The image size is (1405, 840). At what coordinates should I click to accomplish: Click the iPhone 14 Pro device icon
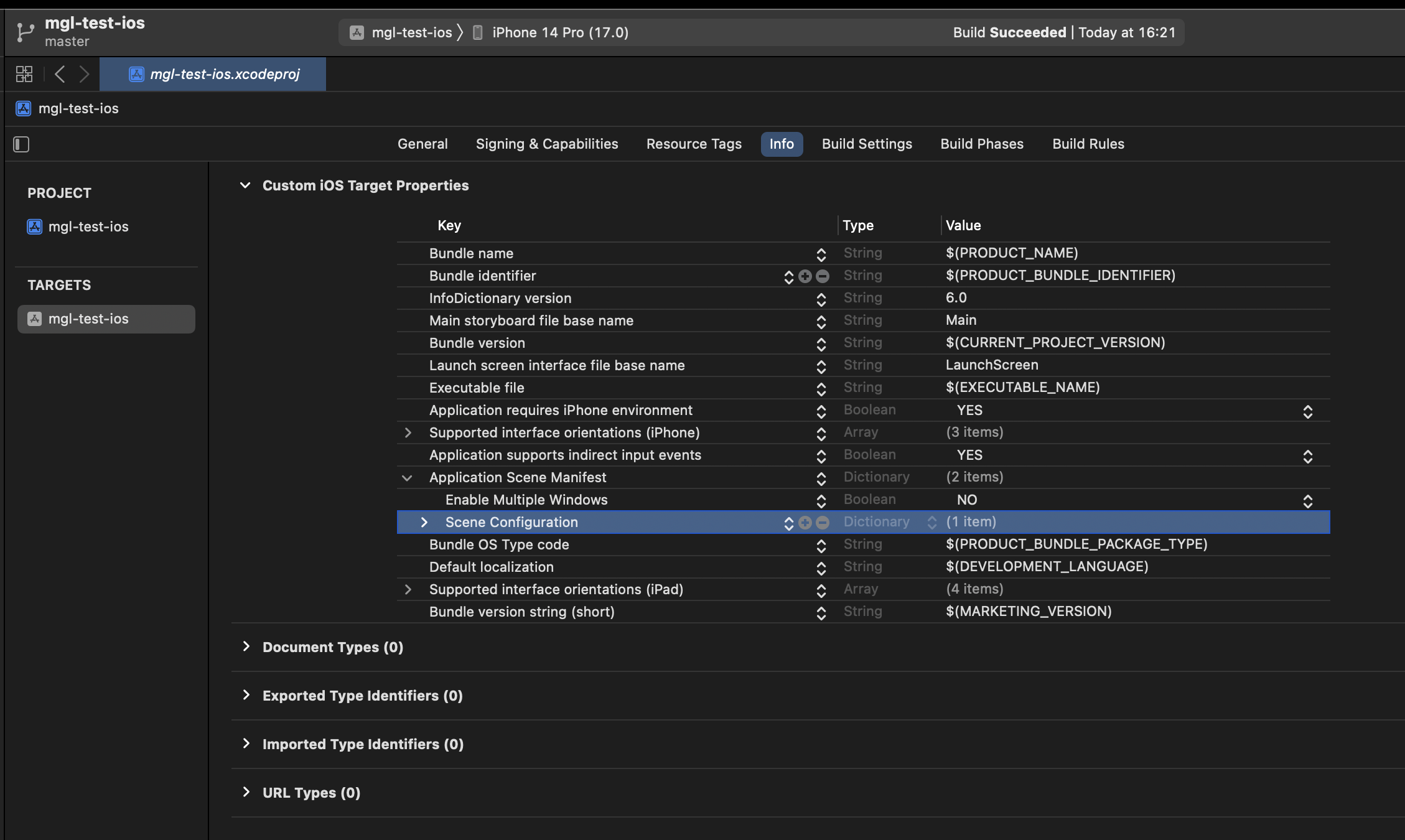click(478, 32)
